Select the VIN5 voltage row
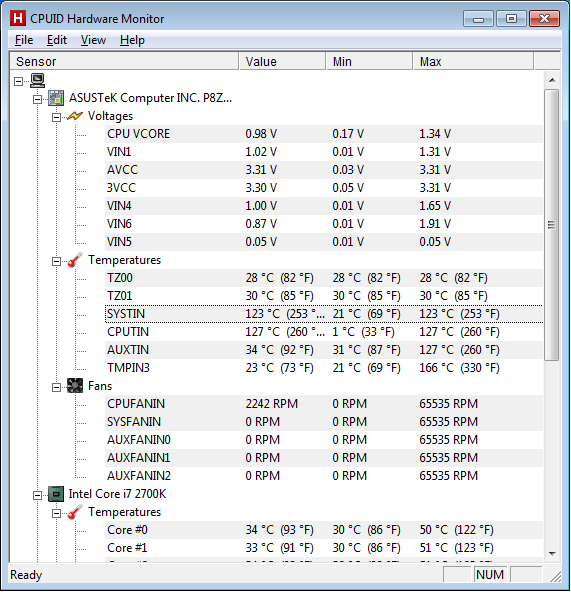Viewport: 571px width, 592px height. click(324, 242)
